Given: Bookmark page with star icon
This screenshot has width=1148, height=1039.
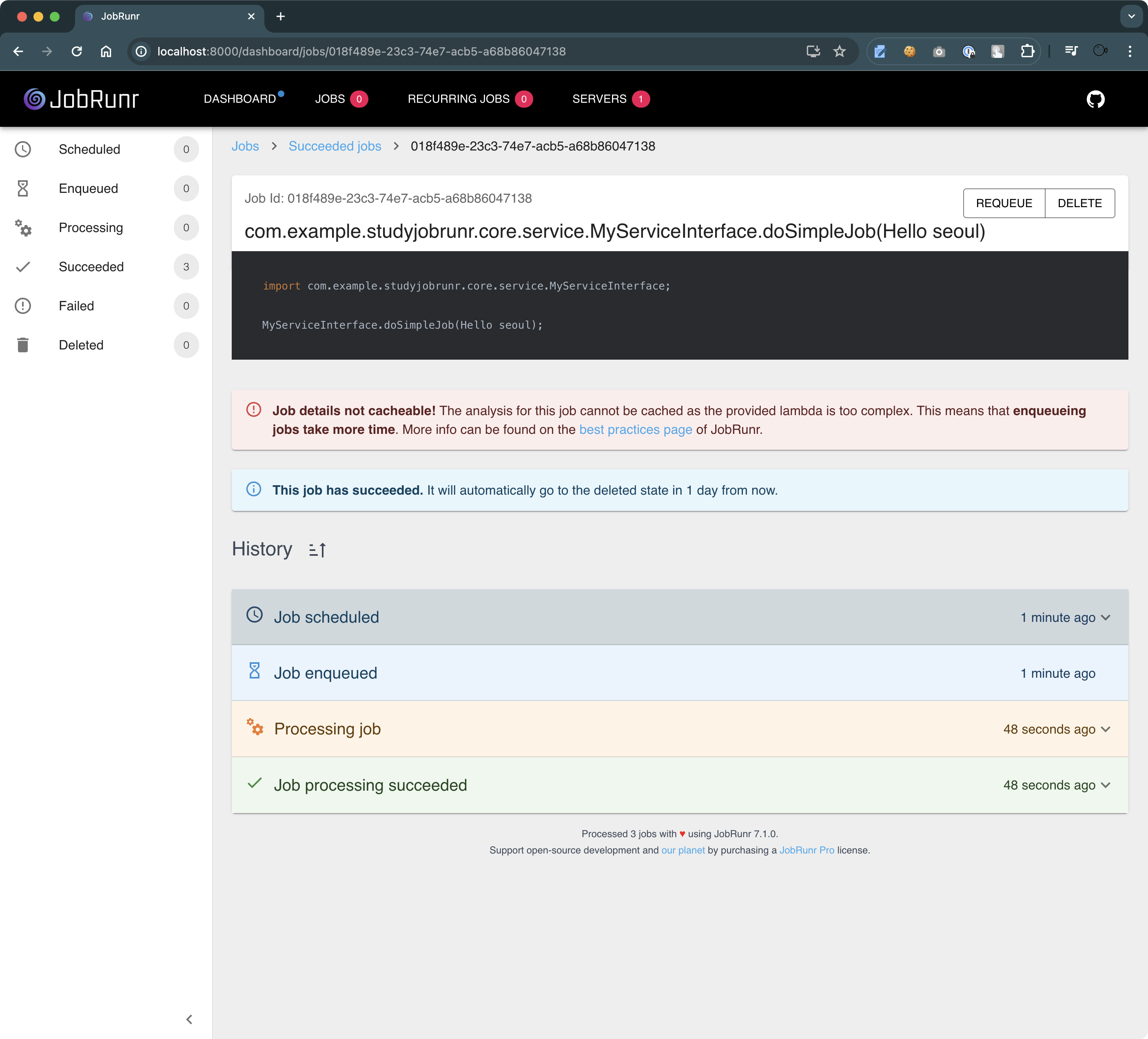Looking at the screenshot, I should click(839, 51).
